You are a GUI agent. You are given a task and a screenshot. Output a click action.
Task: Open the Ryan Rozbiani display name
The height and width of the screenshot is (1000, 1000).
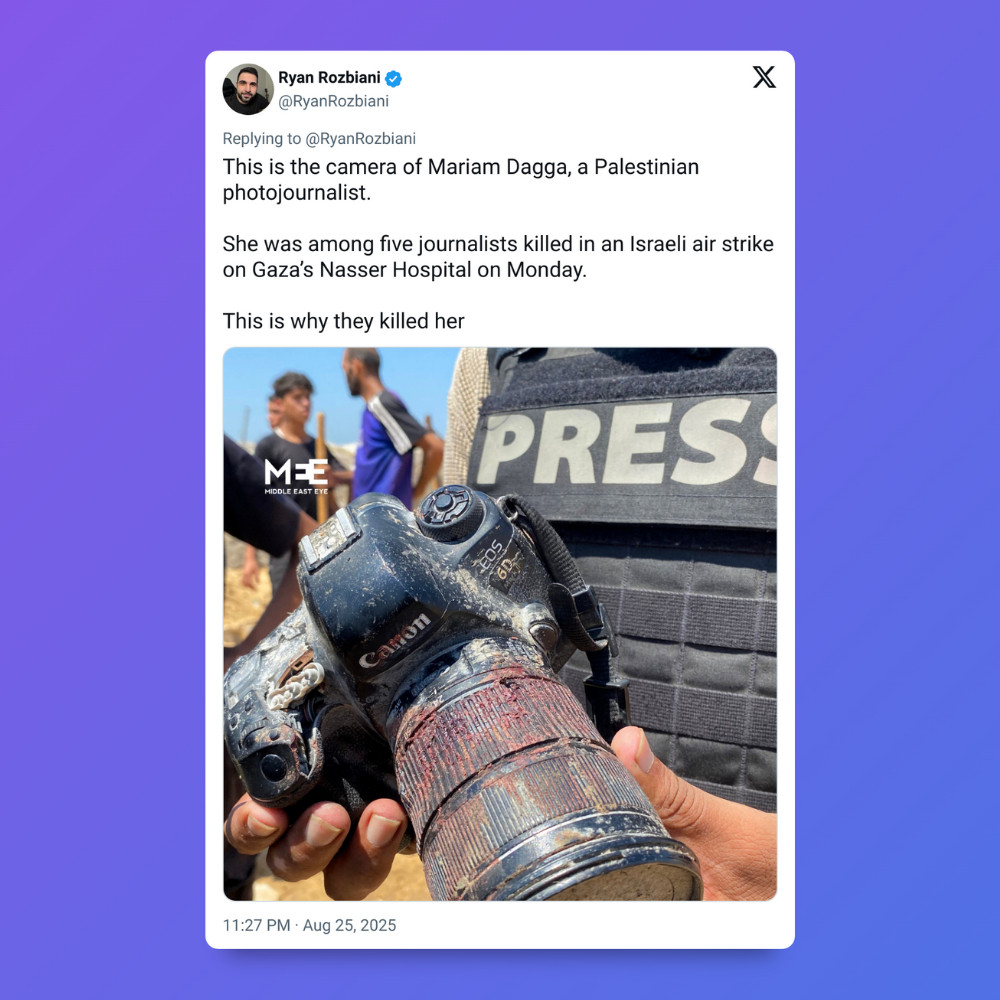click(x=329, y=78)
